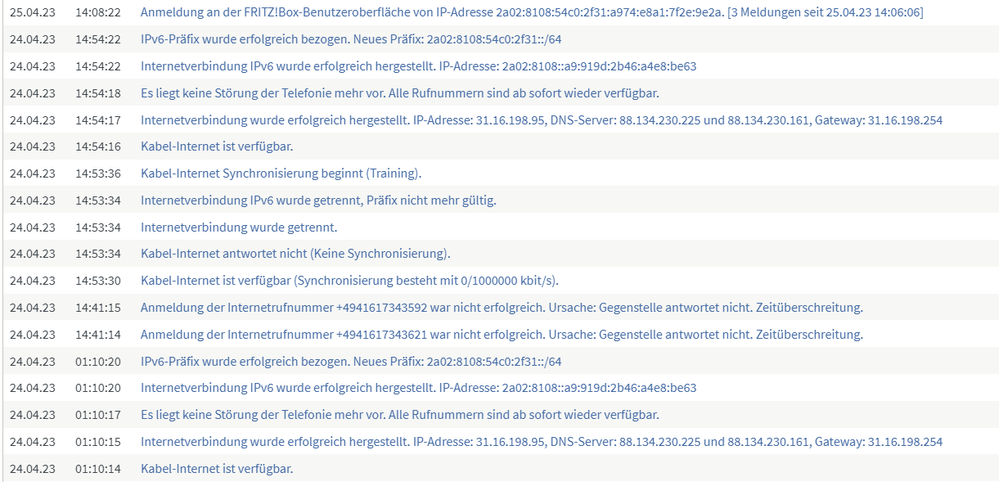Open the 01:10:14 Kabel-Internet ist verfügbar message
This screenshot has height=482, width=999.
coord(217,469)
